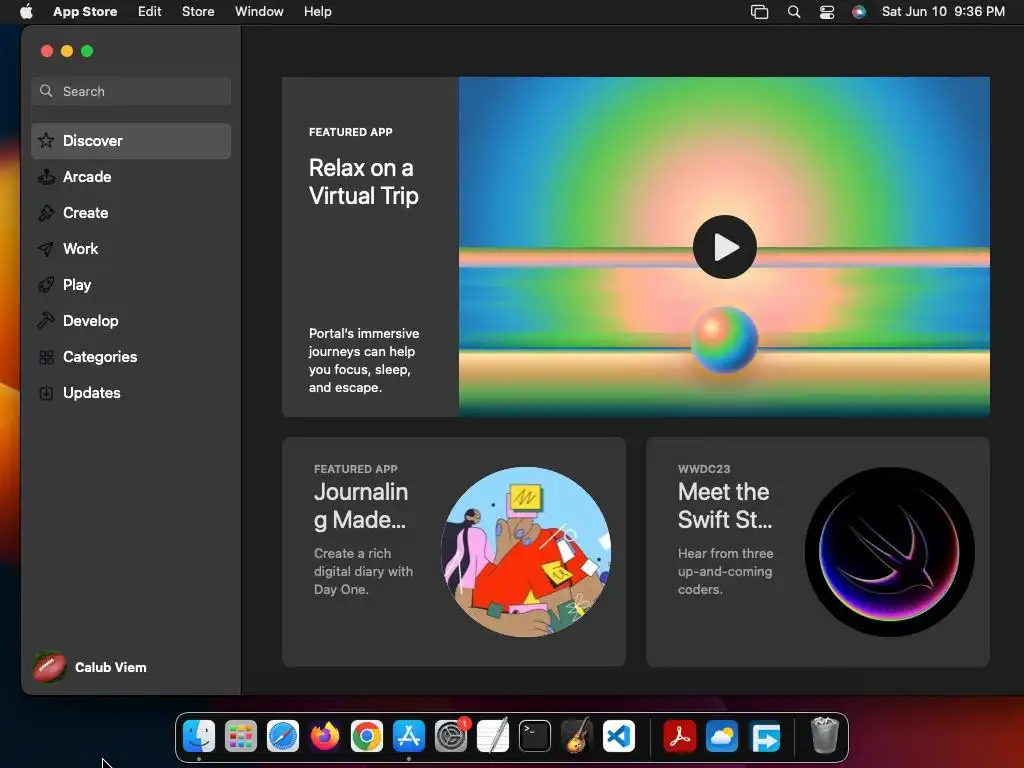This screenshot has height=768, width=1024.
Task: Click the WWDC23 Swift logo artwork
Action: [889, 552]
